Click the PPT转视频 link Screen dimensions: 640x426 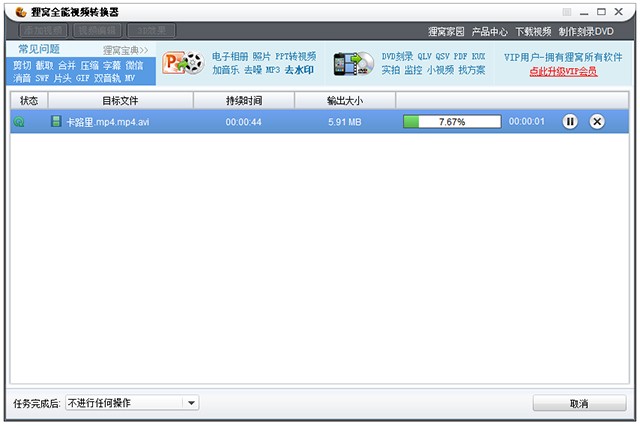tap(296, 56)
